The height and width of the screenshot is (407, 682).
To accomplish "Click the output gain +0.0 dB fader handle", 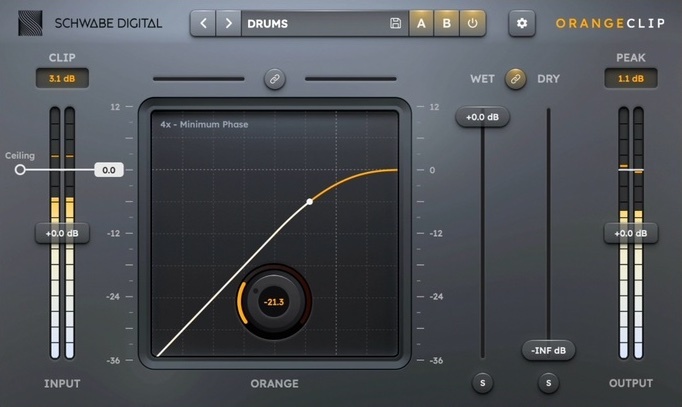I will (631, 234).
